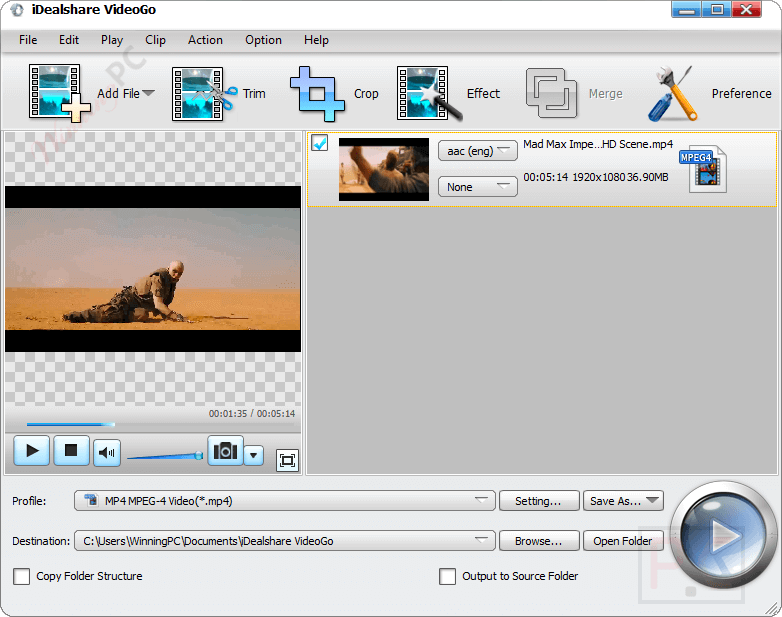Click the Browse... button
This screenshot has width=782, height=617.
539,541
